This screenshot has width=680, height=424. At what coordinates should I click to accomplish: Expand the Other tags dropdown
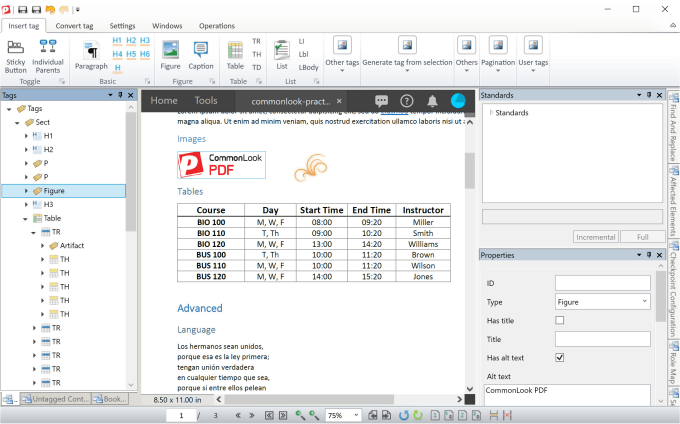pos(342,54)
